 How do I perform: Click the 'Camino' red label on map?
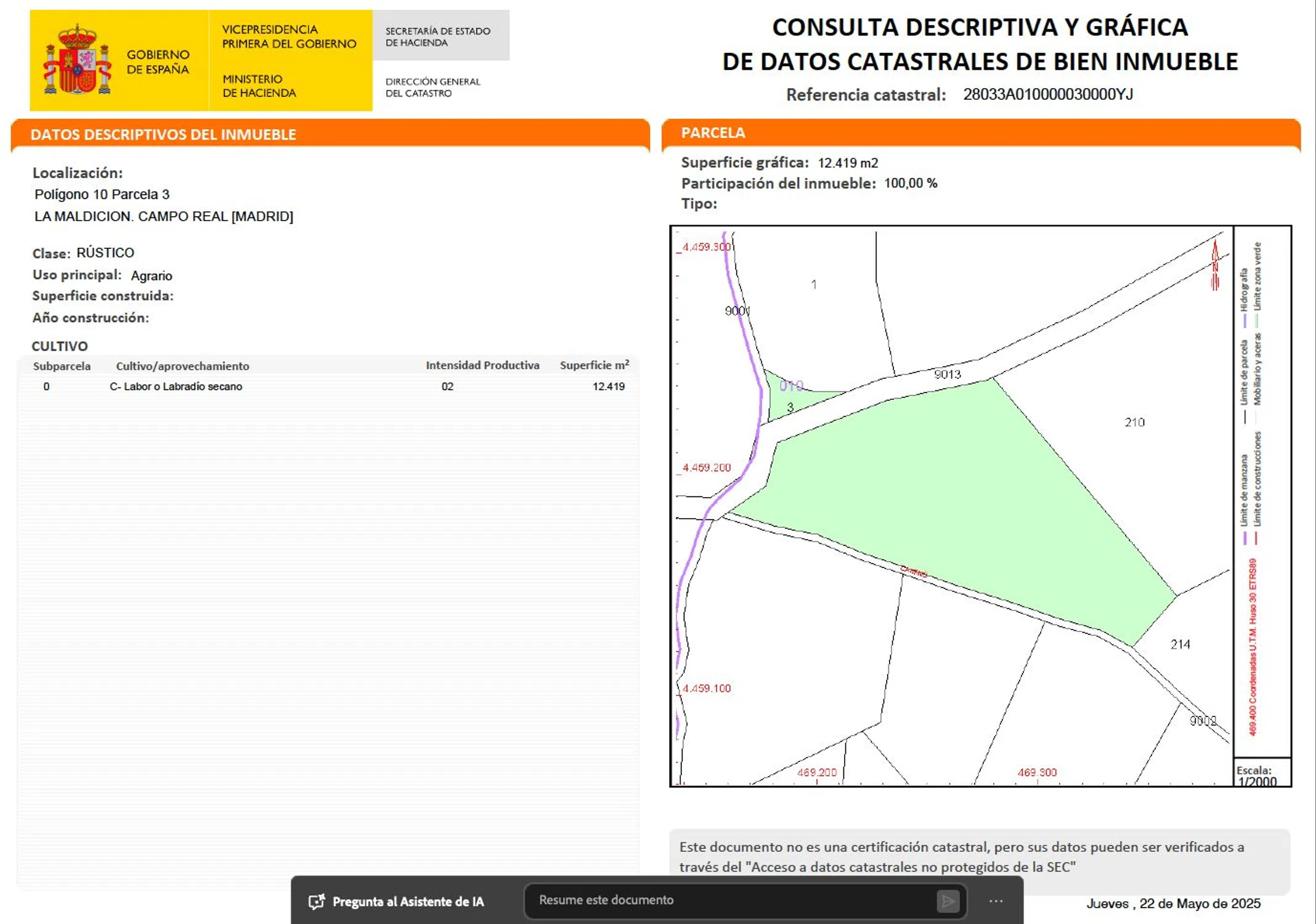point(914,572)
